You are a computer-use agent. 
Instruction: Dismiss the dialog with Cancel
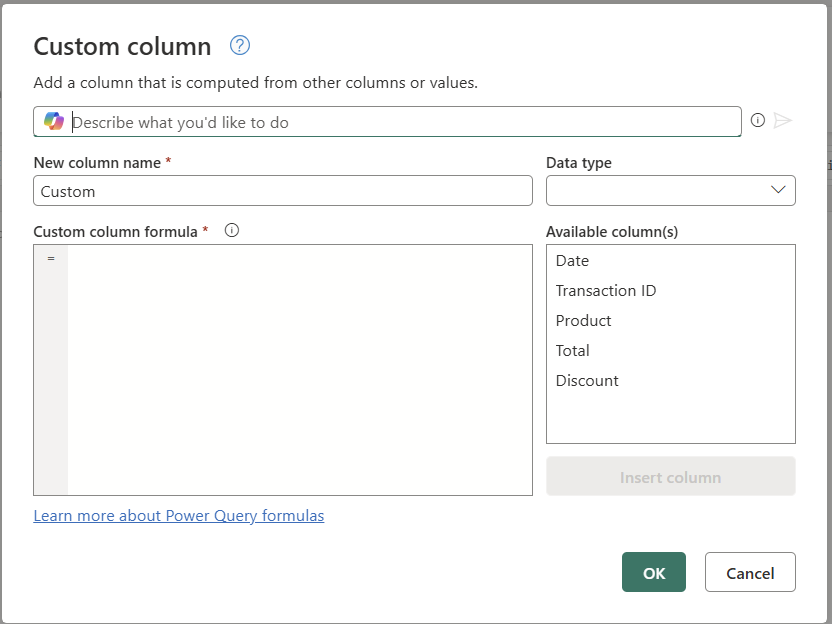click(x=750, y=572)
